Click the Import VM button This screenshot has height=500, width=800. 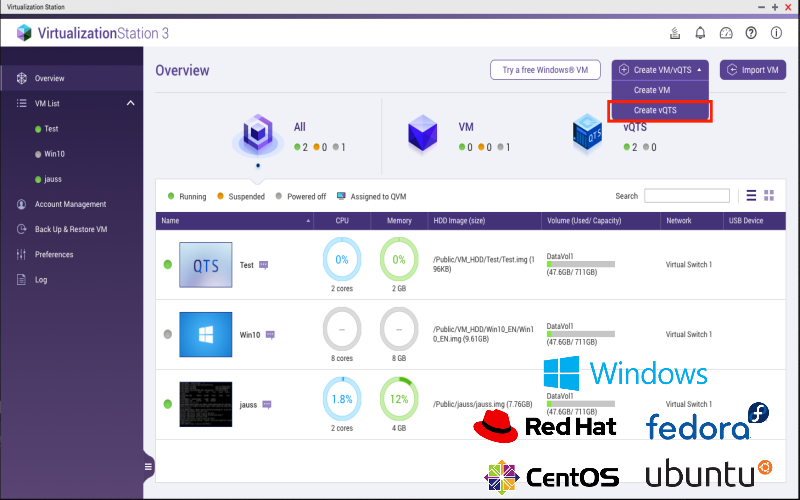point(753,70)
